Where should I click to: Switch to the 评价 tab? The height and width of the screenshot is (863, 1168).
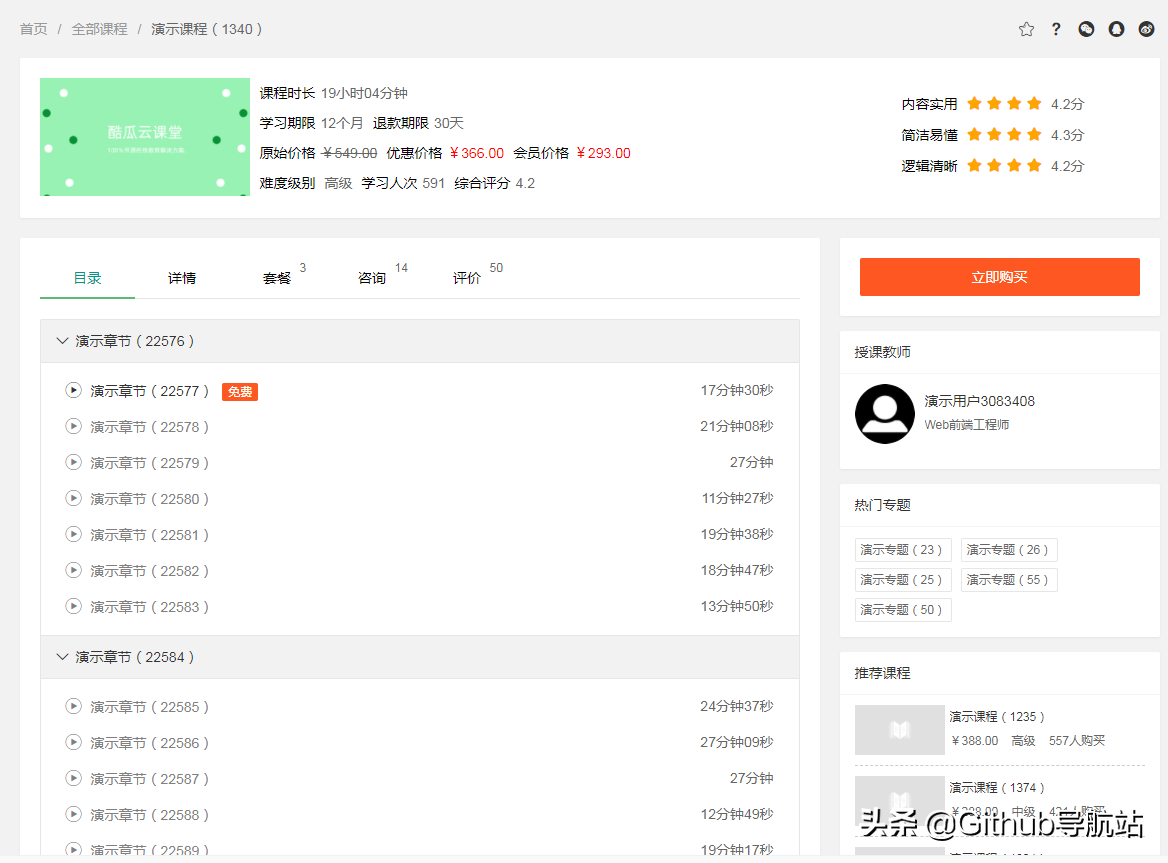coord(466,277)
